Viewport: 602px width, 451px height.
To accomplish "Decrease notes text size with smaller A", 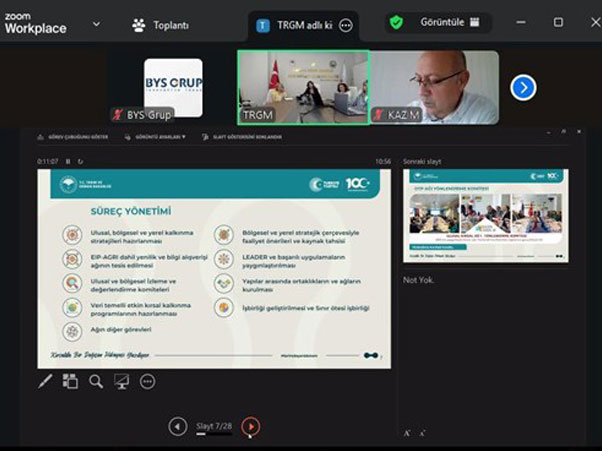I will click(x=421, y=434).
